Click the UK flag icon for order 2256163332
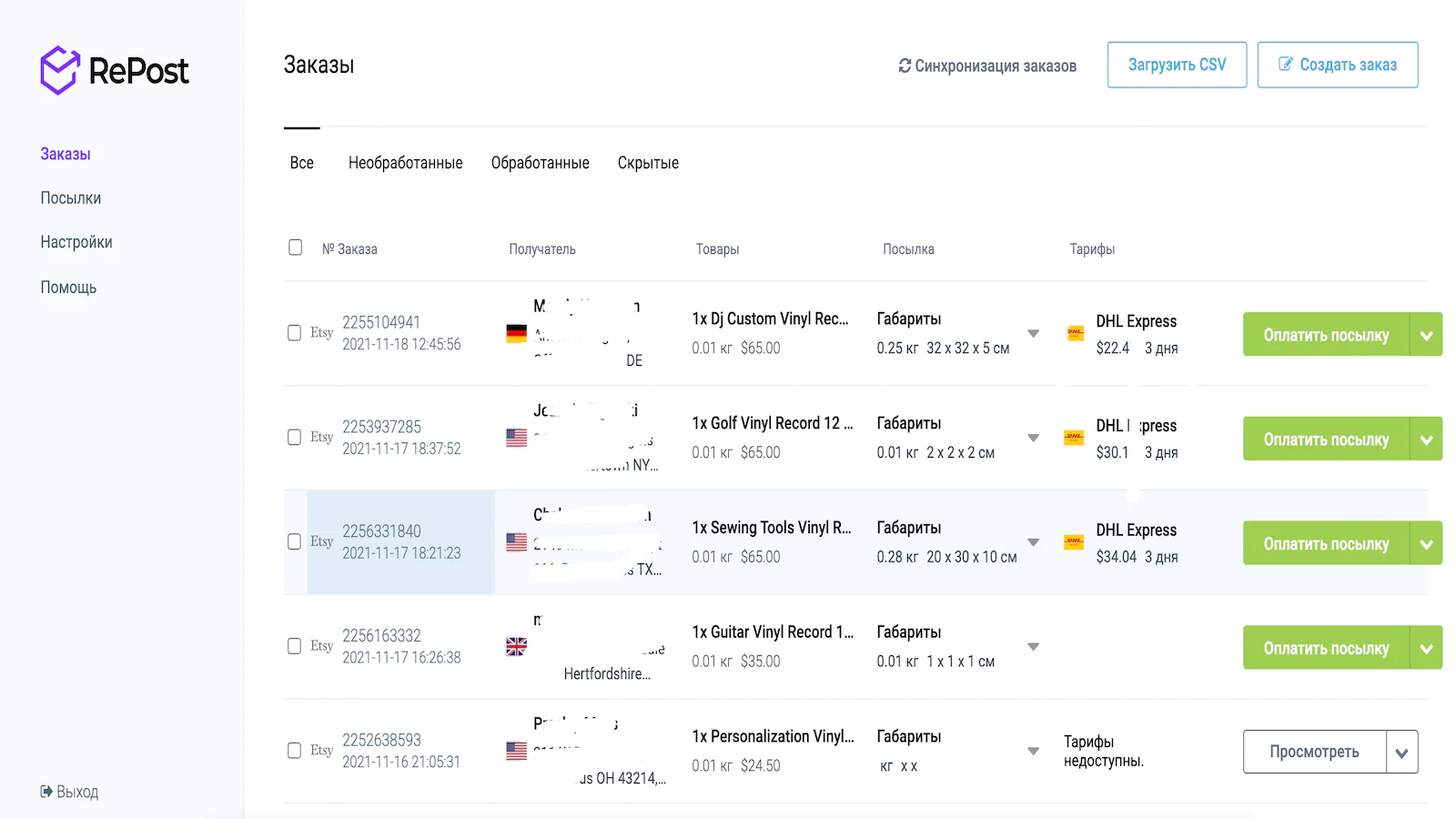Viewport: 1456px width, 819px height. pyautogui.click(x=516, y=646)
